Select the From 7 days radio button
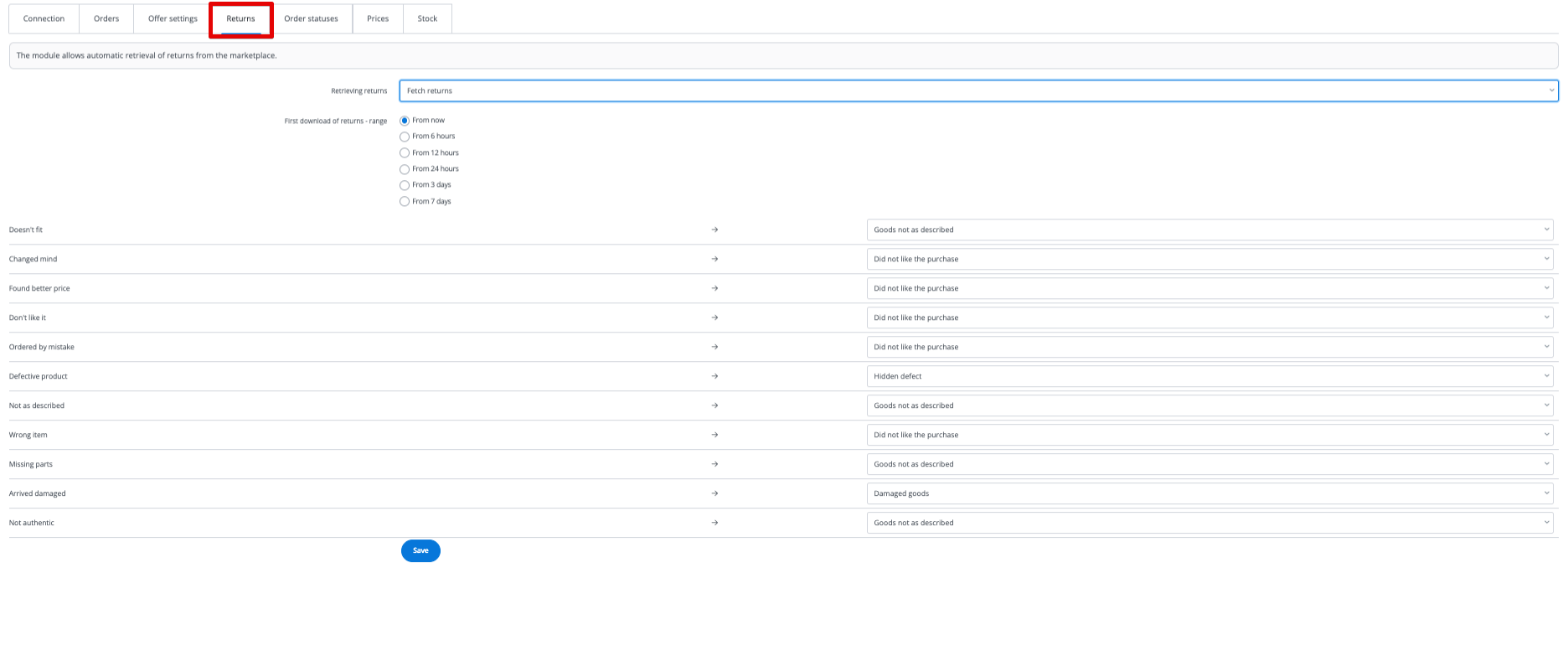 [x=405, y=202]
